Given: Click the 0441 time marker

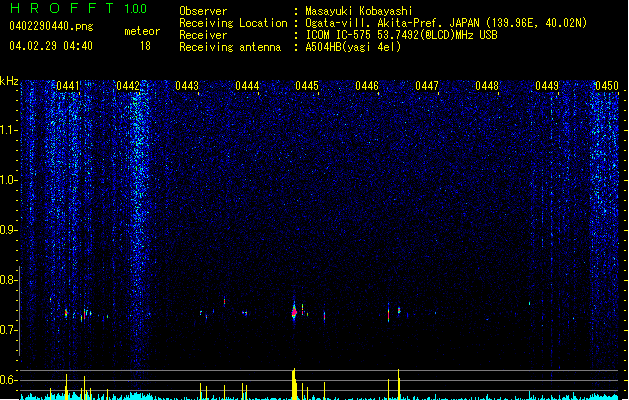Looking at the screenshot, I should click(x=68, y=86).
